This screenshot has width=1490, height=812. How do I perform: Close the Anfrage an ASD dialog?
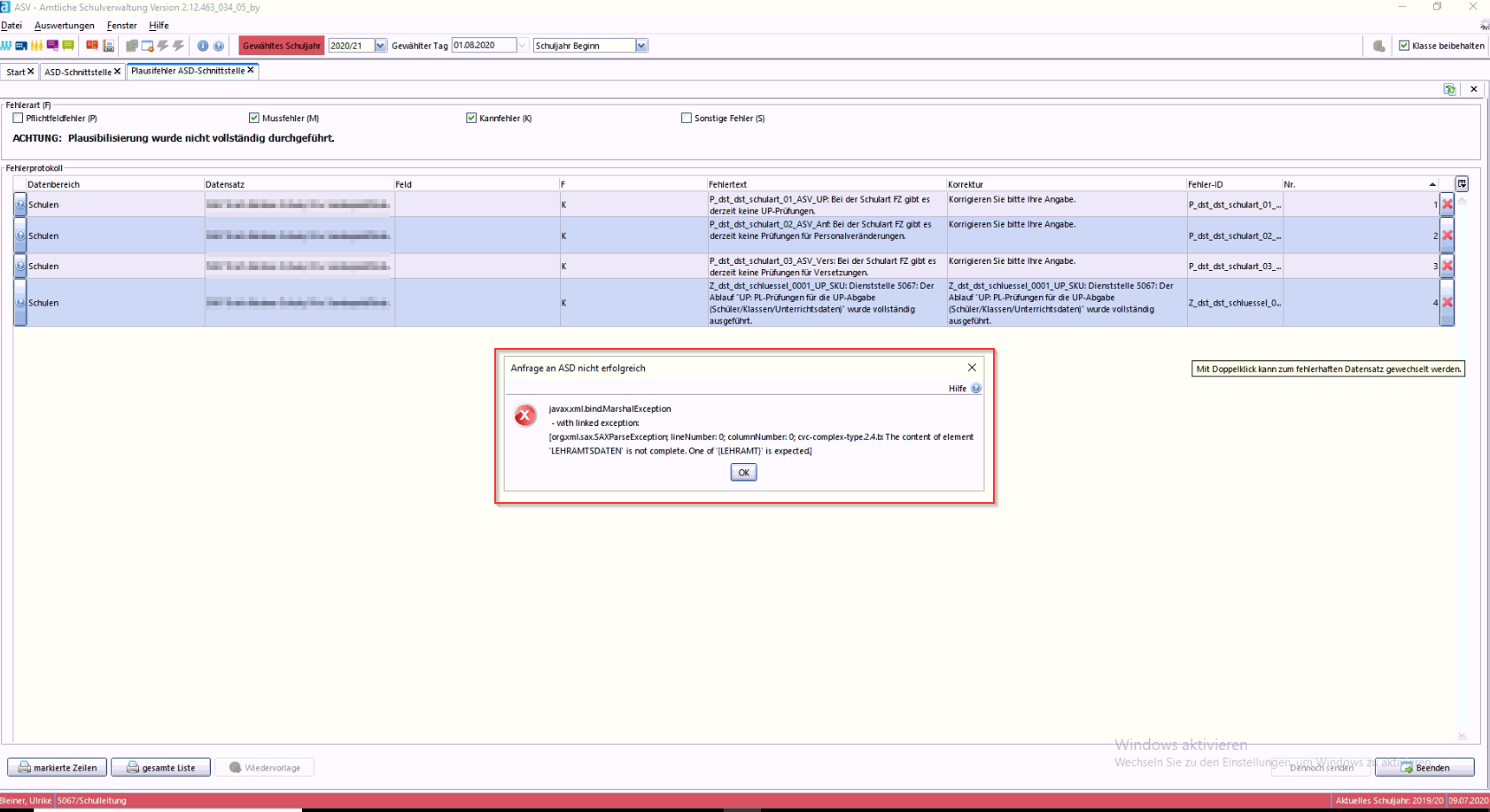[x=972, y=367]
